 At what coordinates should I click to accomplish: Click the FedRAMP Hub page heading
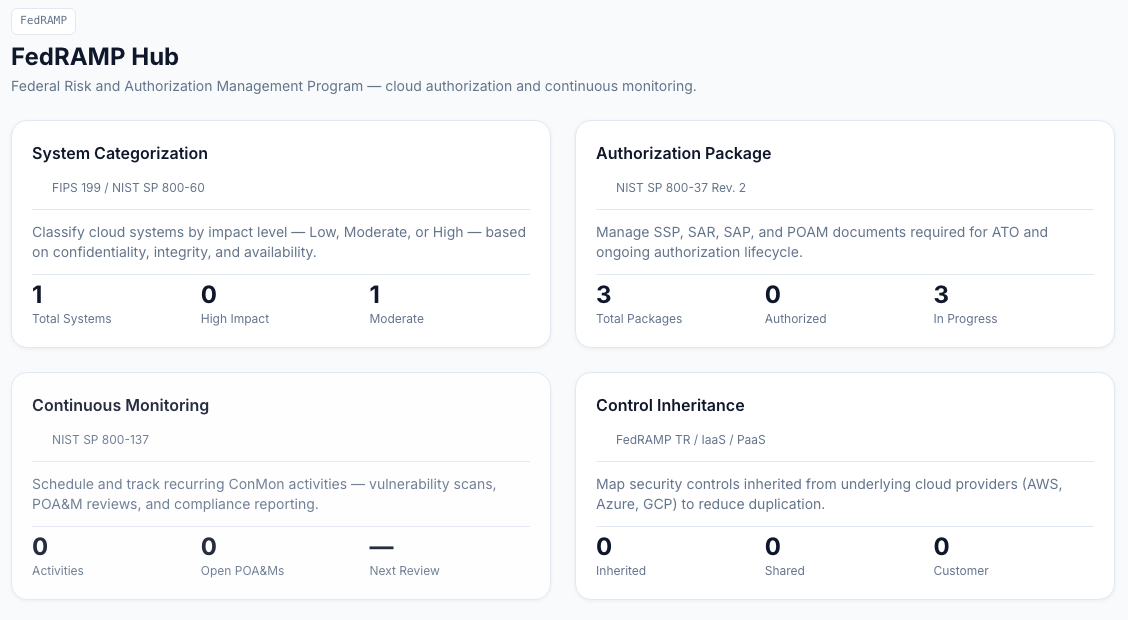(95, 57)
